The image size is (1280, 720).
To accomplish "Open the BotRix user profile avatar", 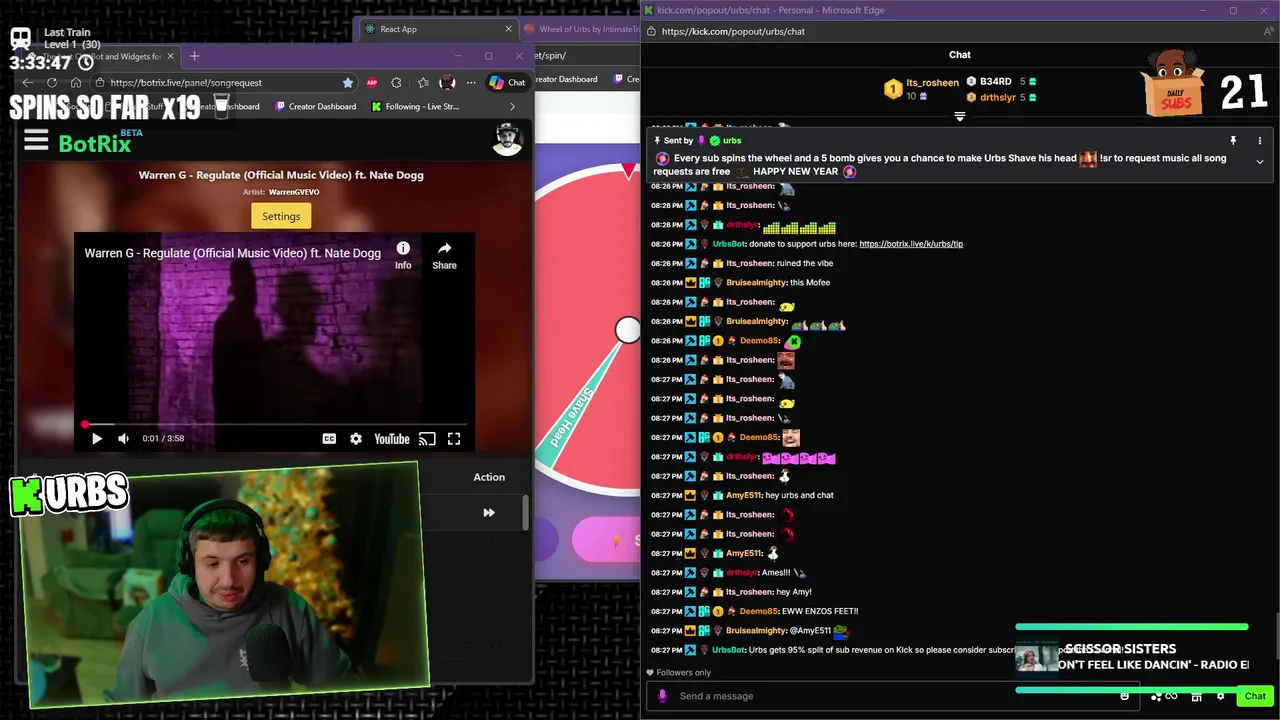I will [508, 140].
